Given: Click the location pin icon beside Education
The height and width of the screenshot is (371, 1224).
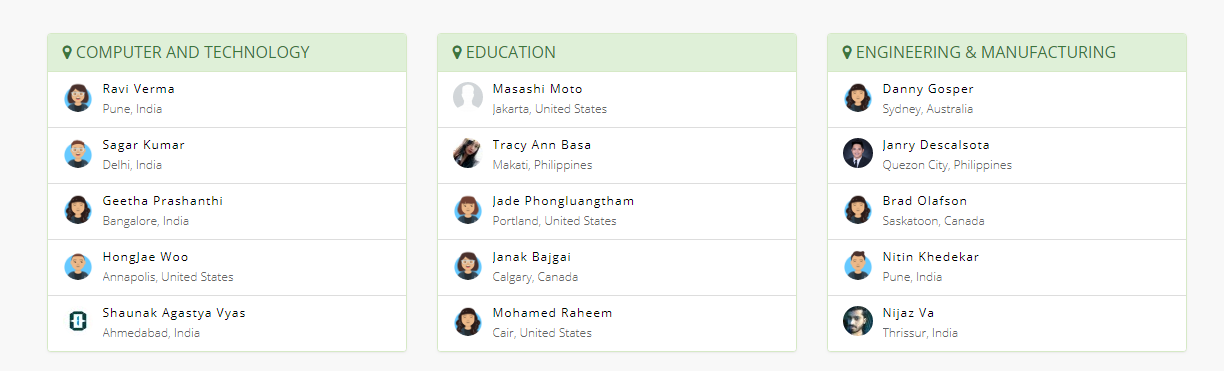Looking at the screenshot, I should click(x=457, y=52).
